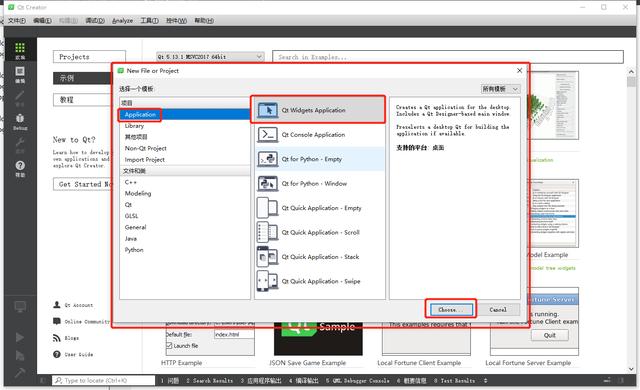Open the 编辑(E) menu
The width and height of the screenshot is (640, 390).
[x=42, y=20]
